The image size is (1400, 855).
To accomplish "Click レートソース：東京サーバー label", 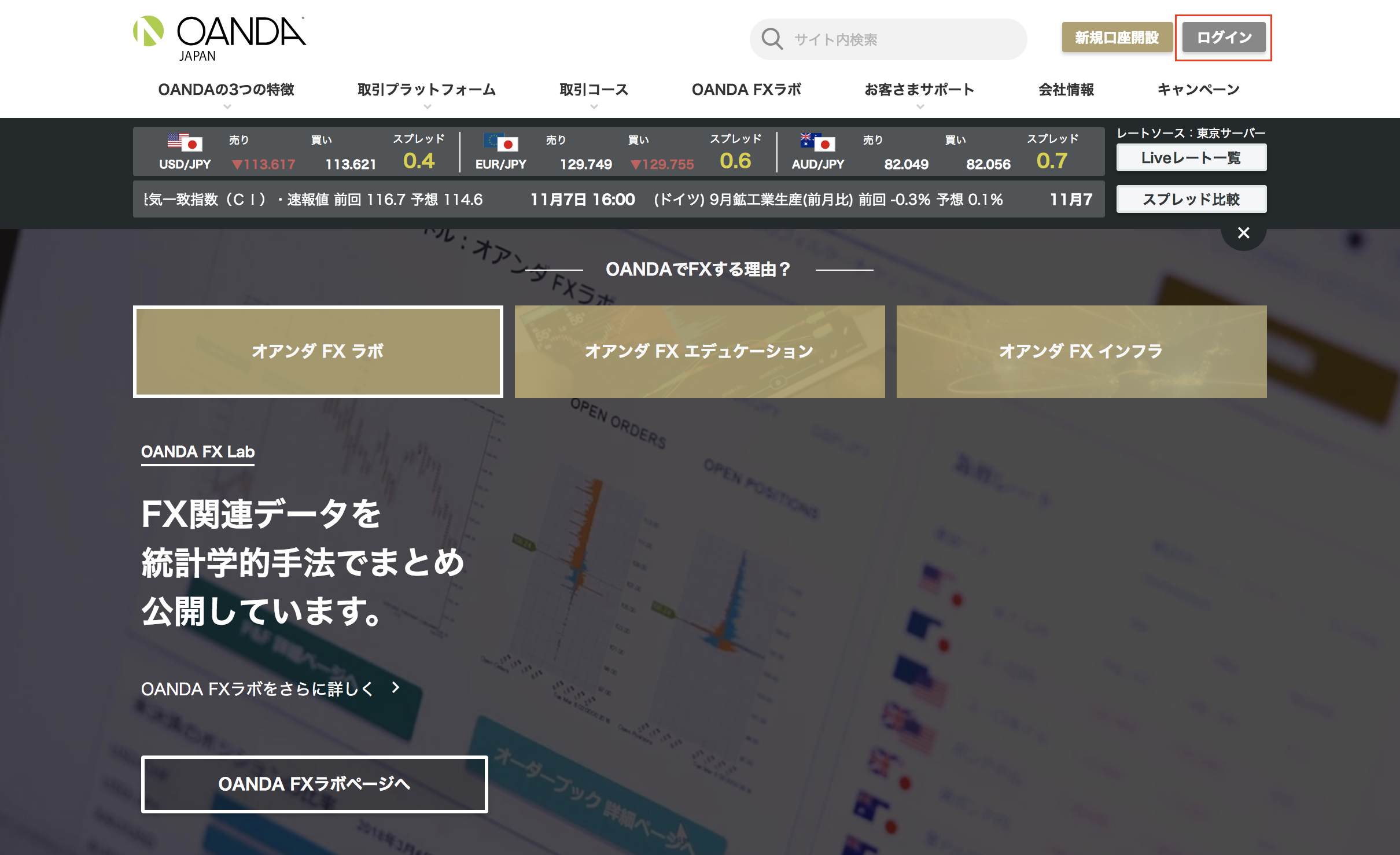I will [x=1191, y=133].
